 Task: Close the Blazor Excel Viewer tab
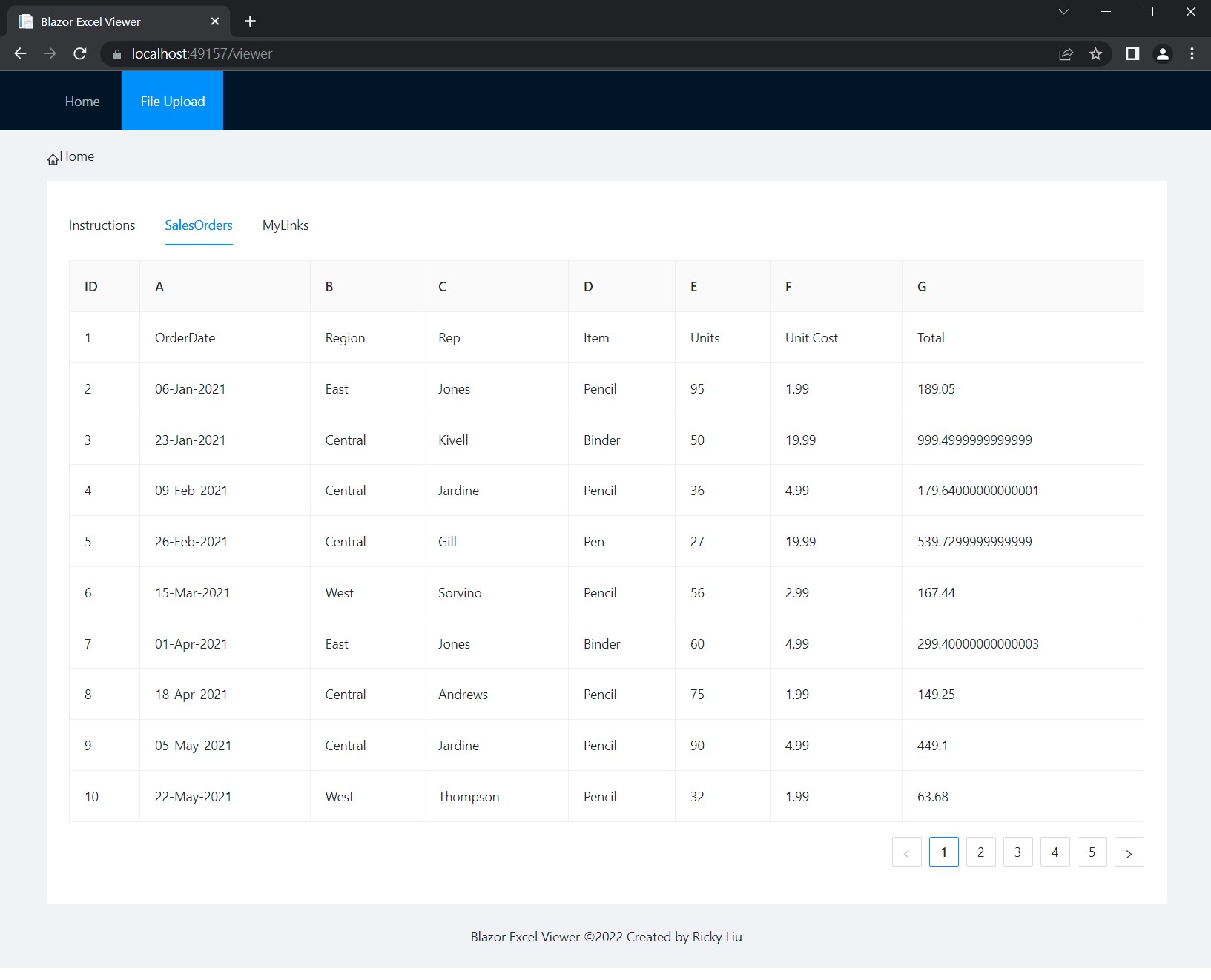215,21
